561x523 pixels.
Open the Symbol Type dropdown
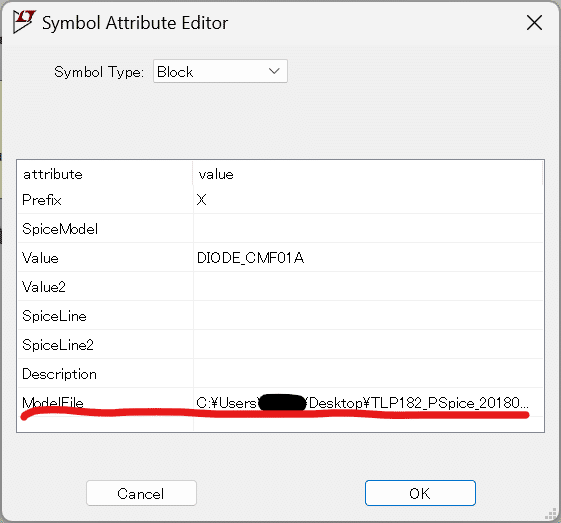coord(220,72)
